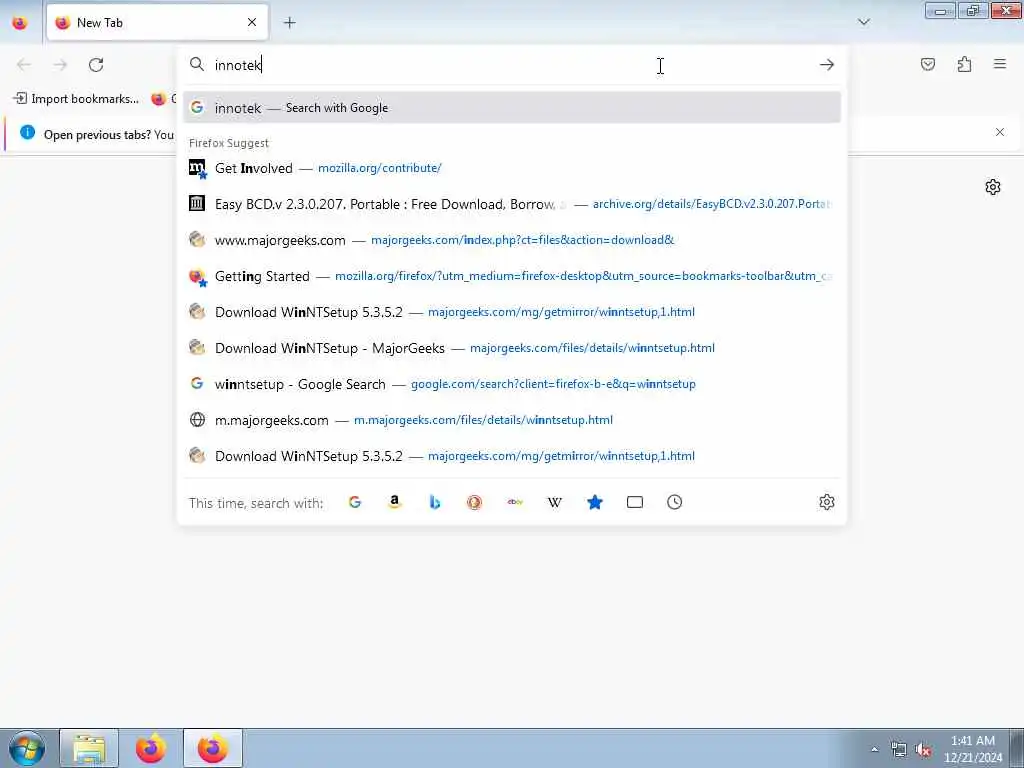
Task: Click the taskbar clock 1:41 AM
Action: pyautogui.click(x=973, y=749)
